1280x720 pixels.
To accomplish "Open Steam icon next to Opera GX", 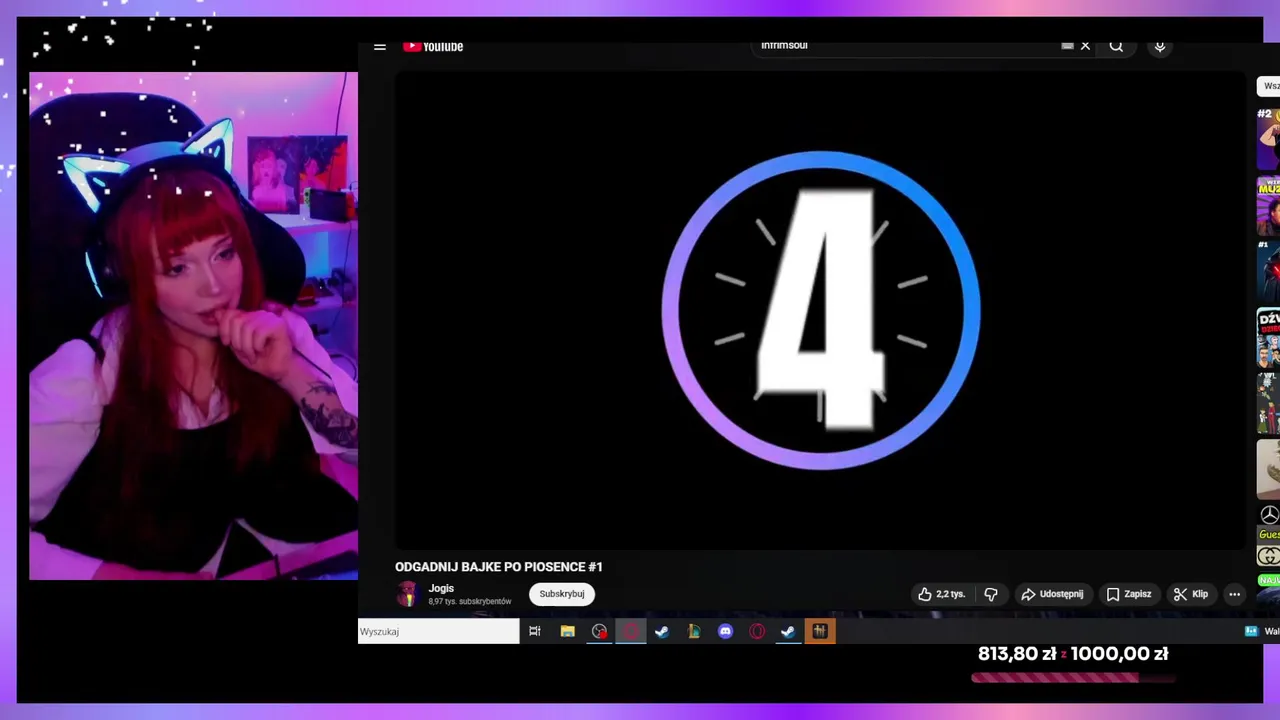I will coord(662,631).
